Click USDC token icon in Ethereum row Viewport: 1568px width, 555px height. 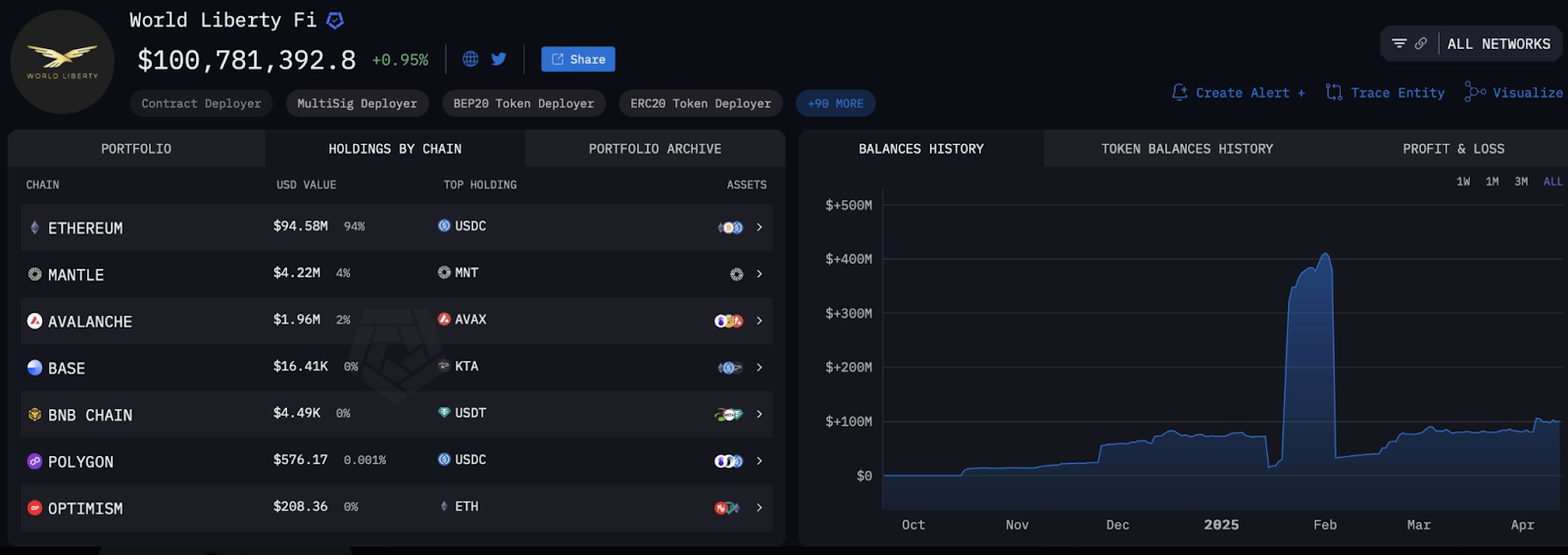(444, 226)
